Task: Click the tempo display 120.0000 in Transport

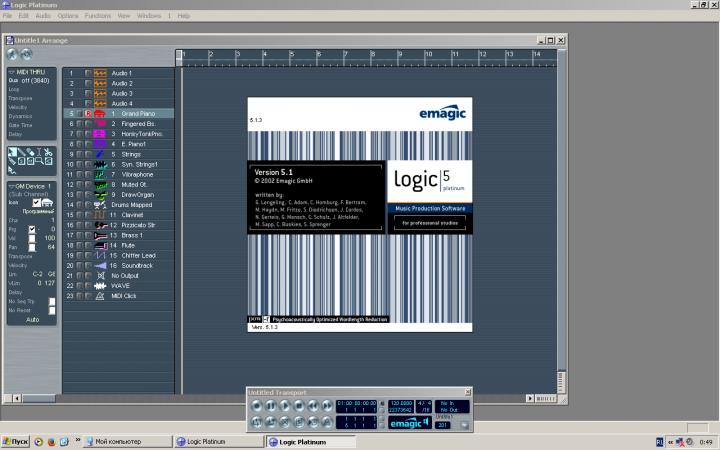Action: click(x=400, y=403)
